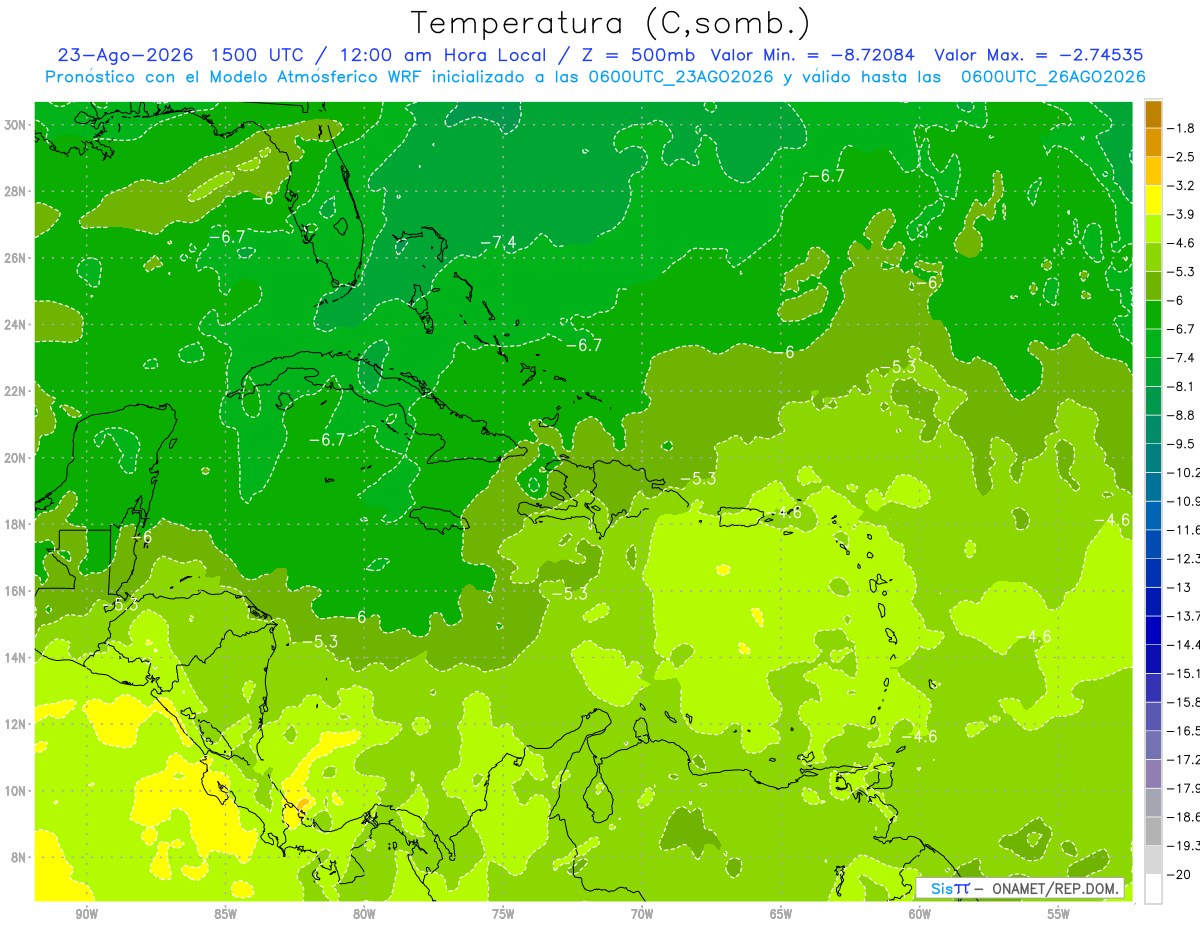Click the 85W longitude axis label

225,914
